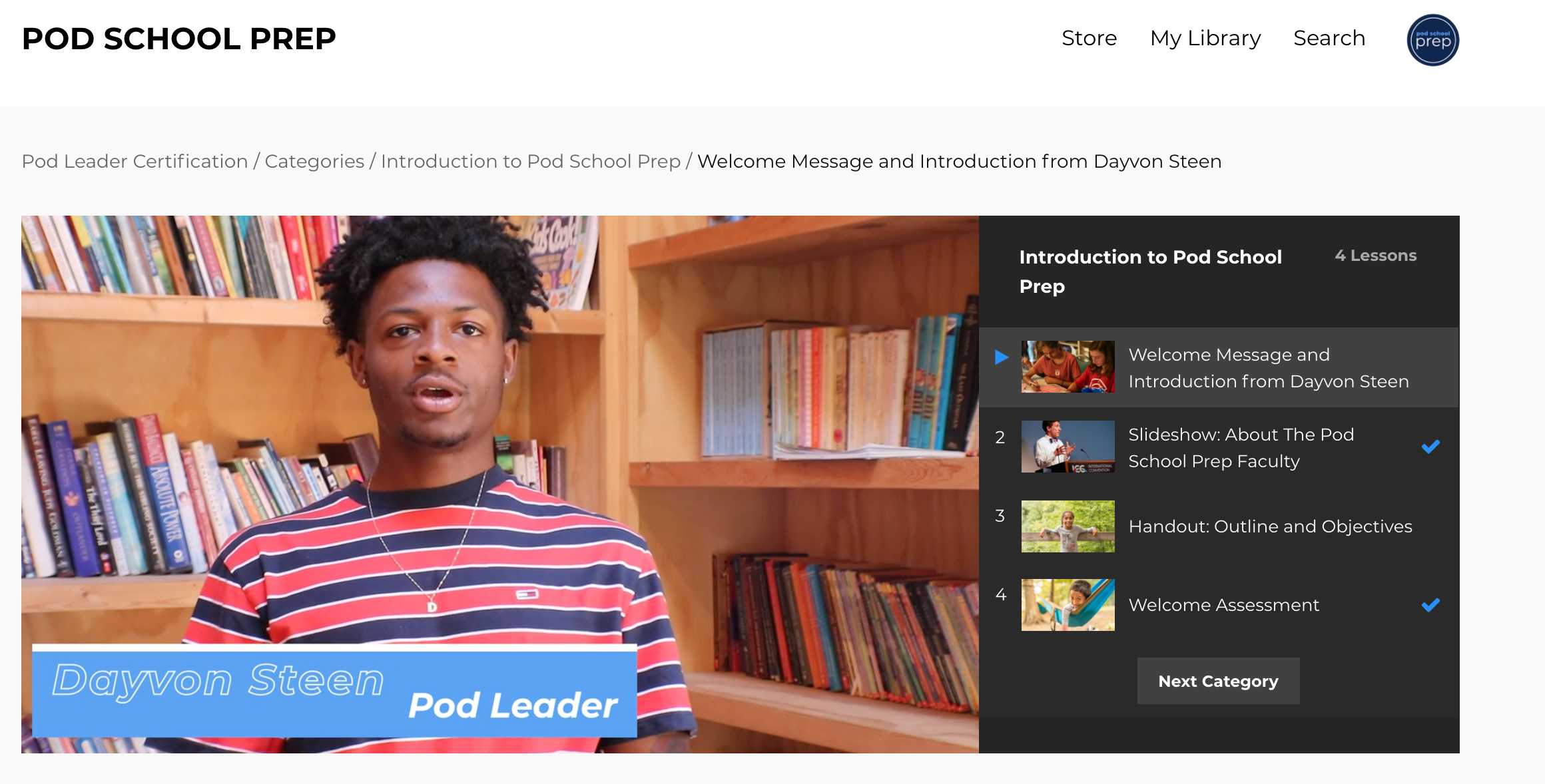1545x784 pixels.
Task: Open My Library from the top navigation
Action: [1205, 39]
